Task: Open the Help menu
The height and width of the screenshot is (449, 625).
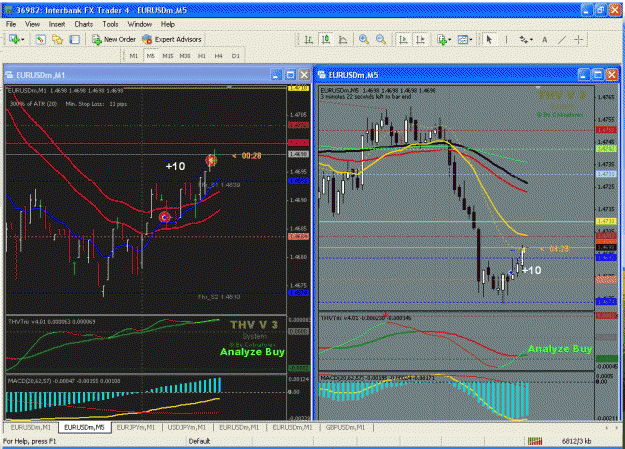Action: pos(168,24)
